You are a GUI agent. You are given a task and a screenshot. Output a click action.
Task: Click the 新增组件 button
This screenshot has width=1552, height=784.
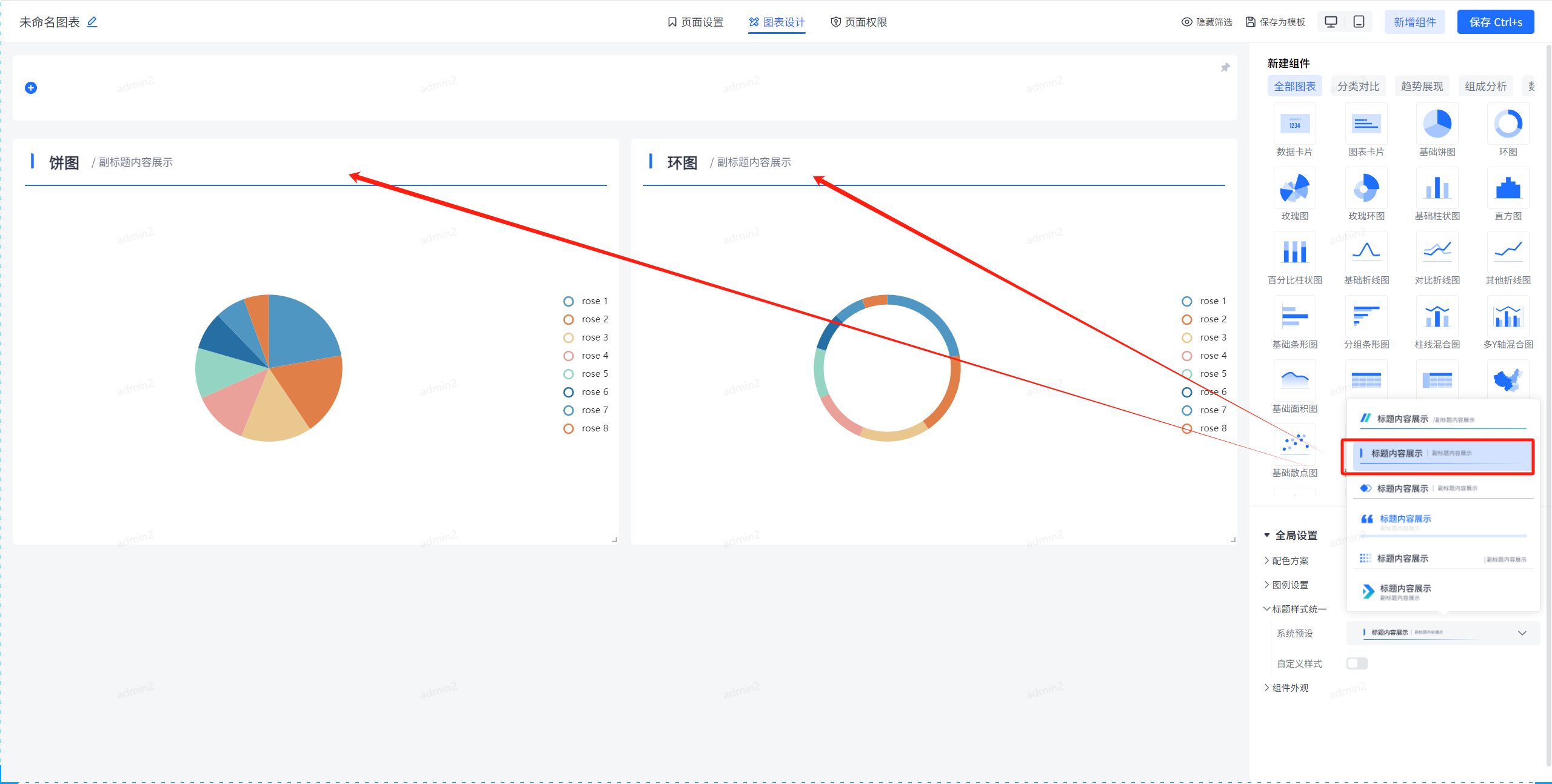click(1414, 22)
